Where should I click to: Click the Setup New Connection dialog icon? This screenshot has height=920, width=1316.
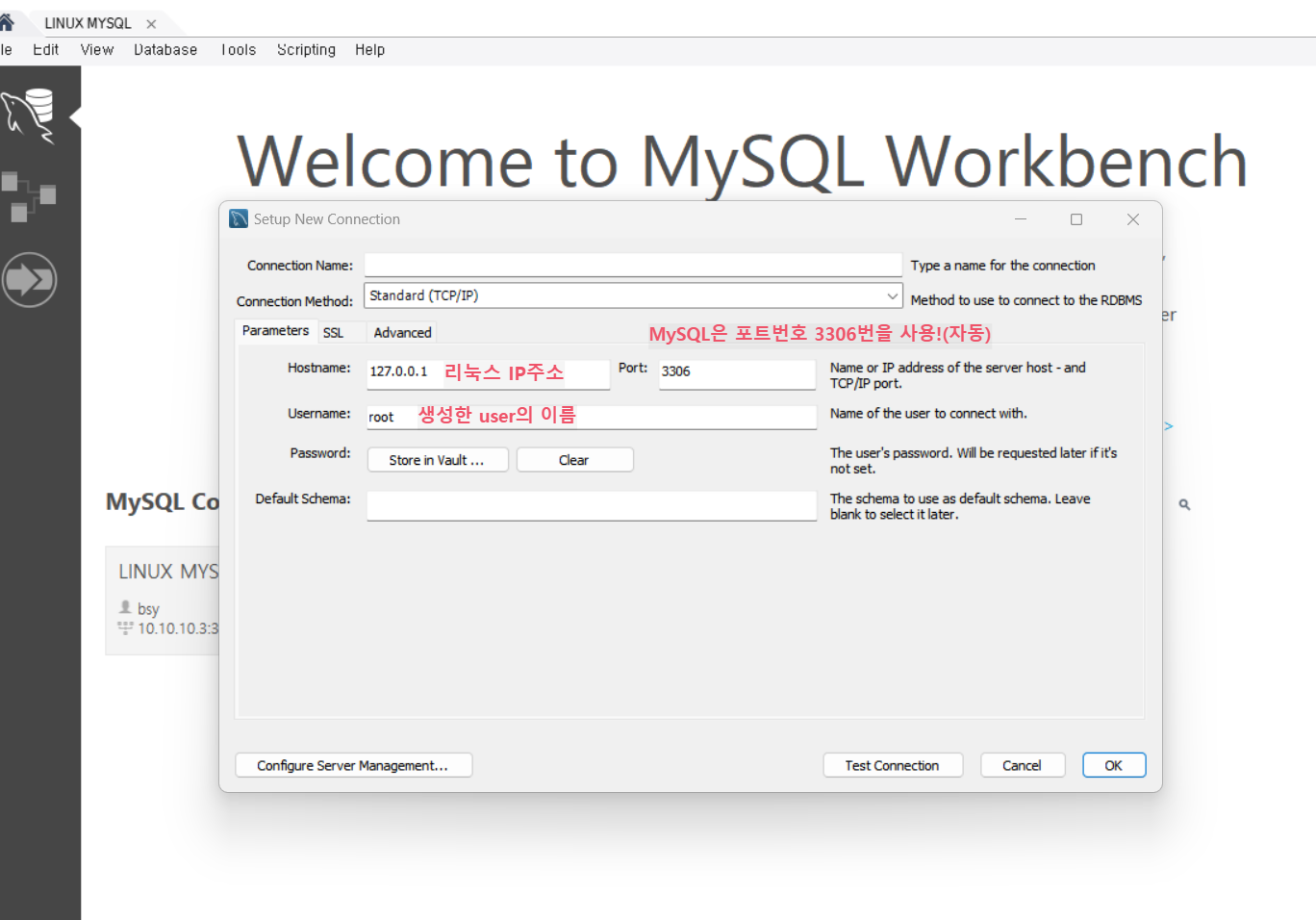click(x=239, y=219)
